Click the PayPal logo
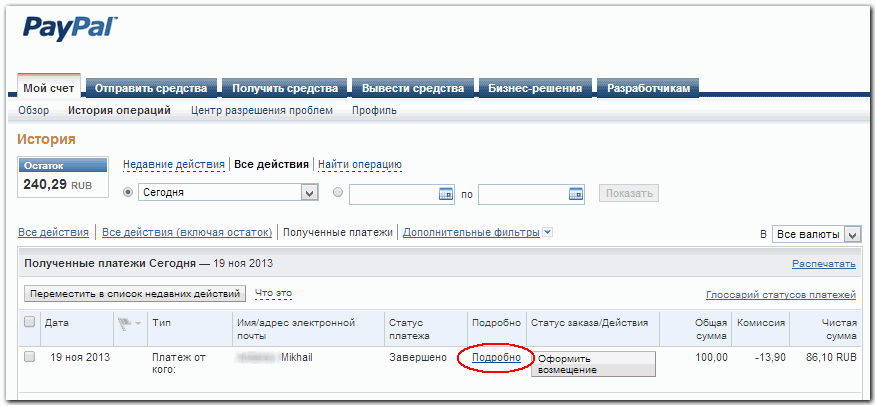 (x=70, y=30)
